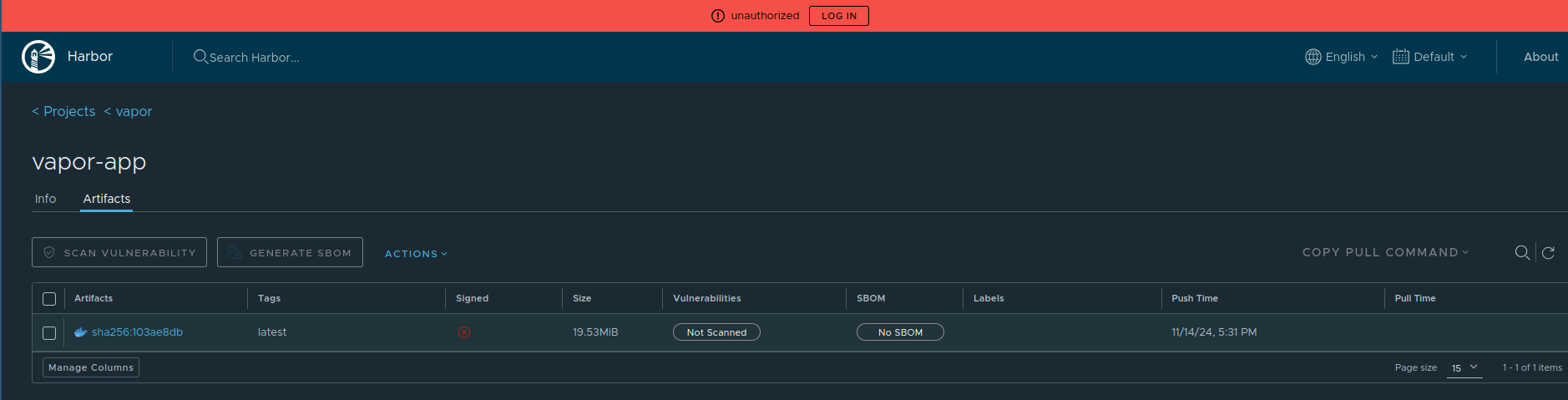Click the 11/14/24, 5:31 PM push time

(x=1214, y=332)
